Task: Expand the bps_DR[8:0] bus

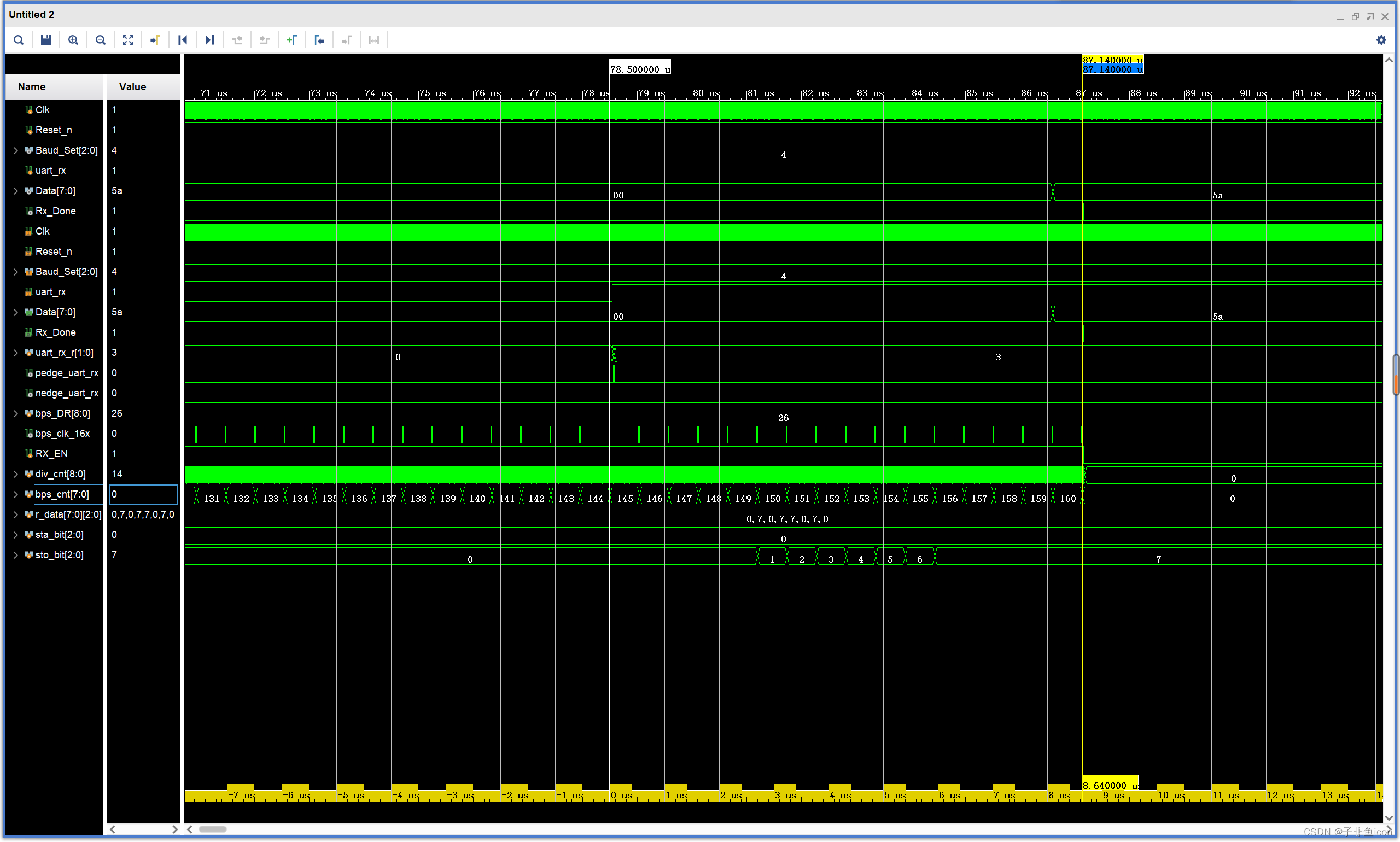Action: tap(16, 414)
